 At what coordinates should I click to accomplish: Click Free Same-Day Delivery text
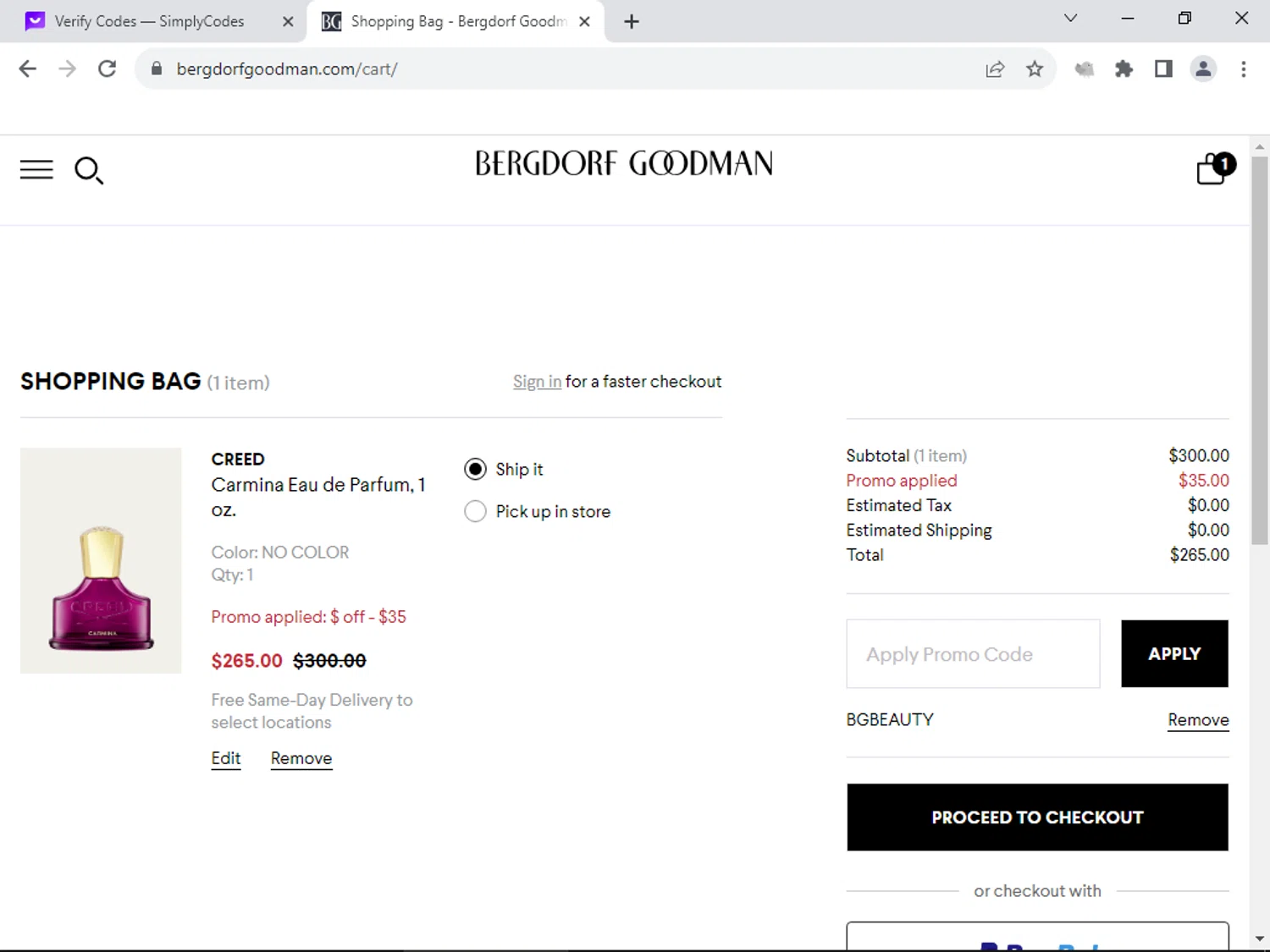click(312, 711)
